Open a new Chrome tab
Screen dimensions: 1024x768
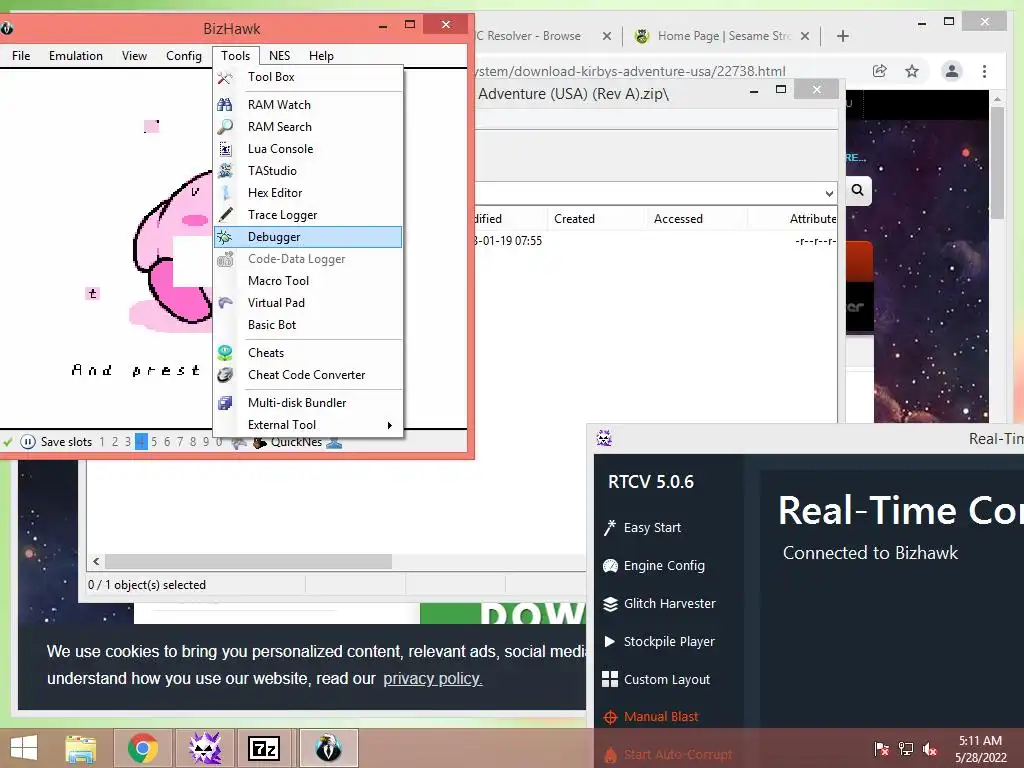(843, 36)
